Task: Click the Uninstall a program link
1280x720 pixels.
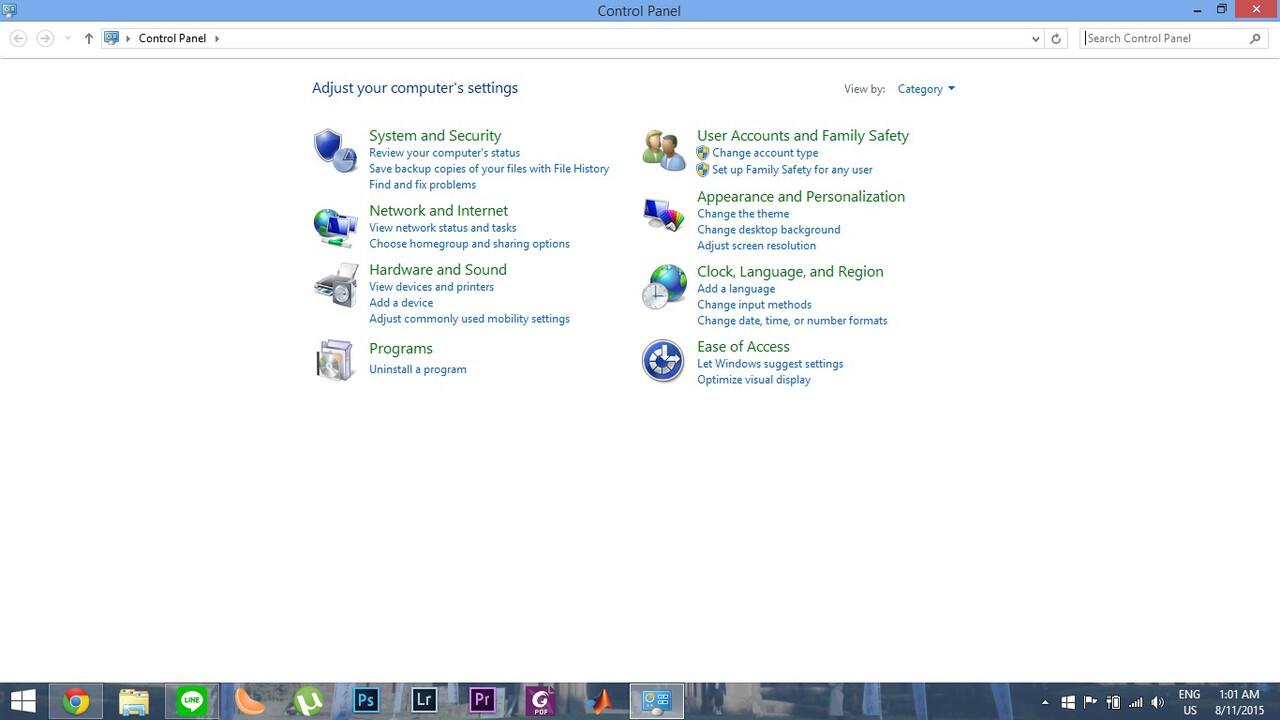Action: pos(417,370)
